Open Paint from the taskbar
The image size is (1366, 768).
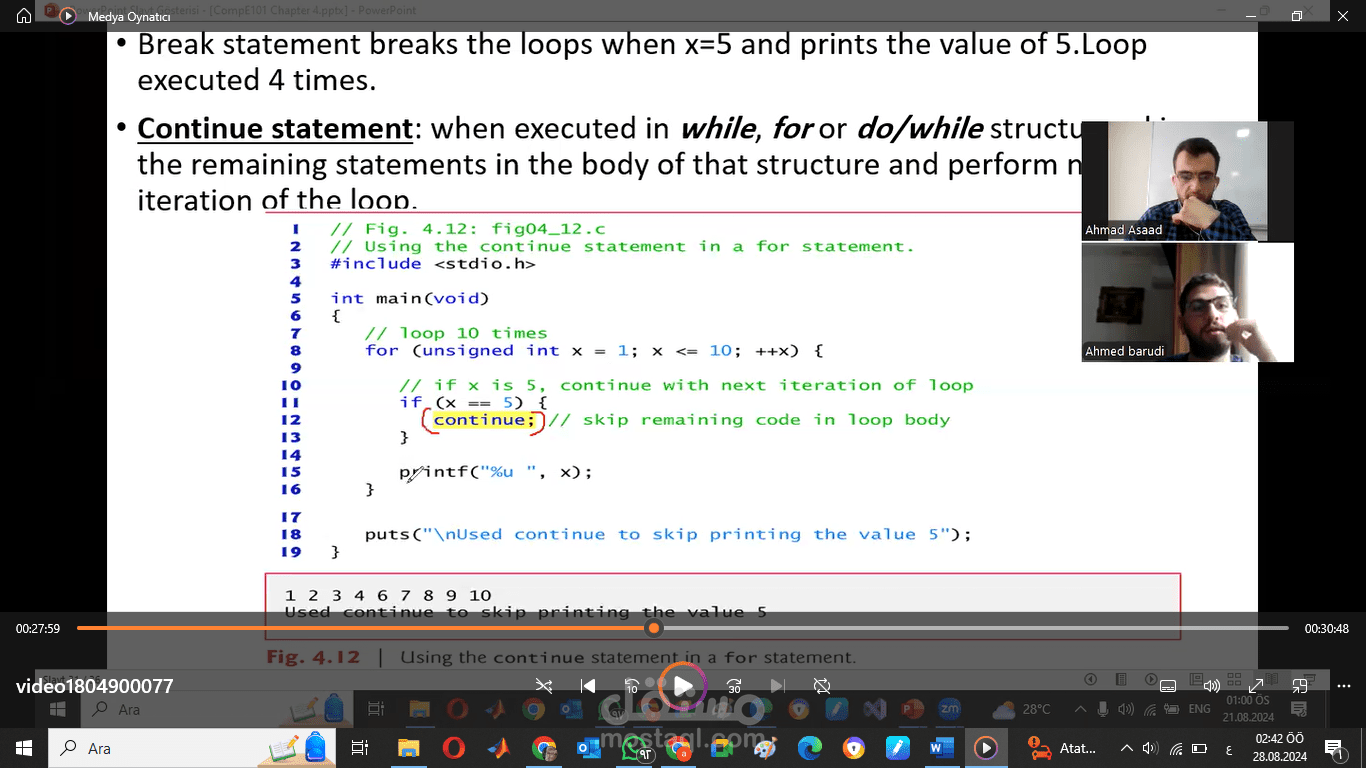764,748
